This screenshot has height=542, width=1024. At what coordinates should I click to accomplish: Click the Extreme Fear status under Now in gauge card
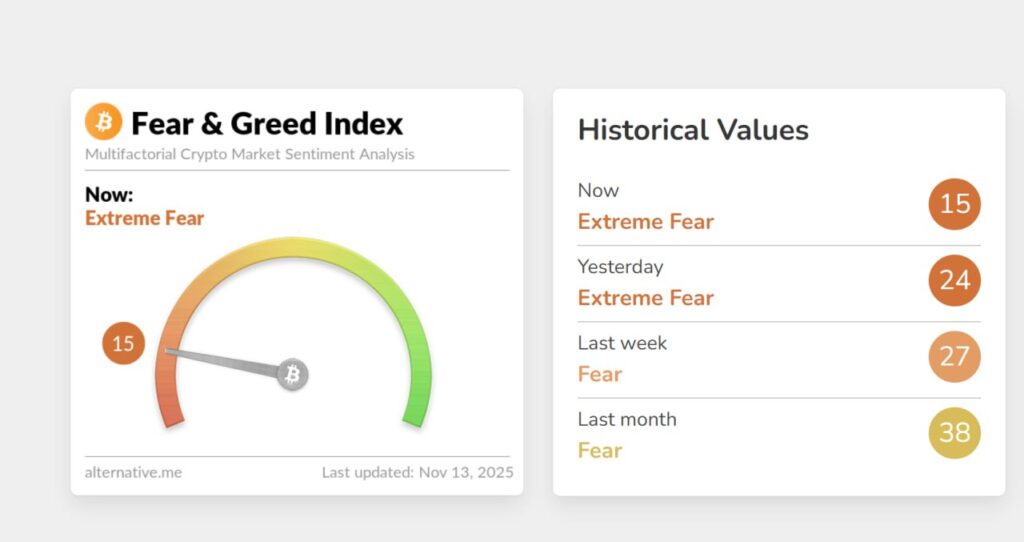tap(144, 218)
